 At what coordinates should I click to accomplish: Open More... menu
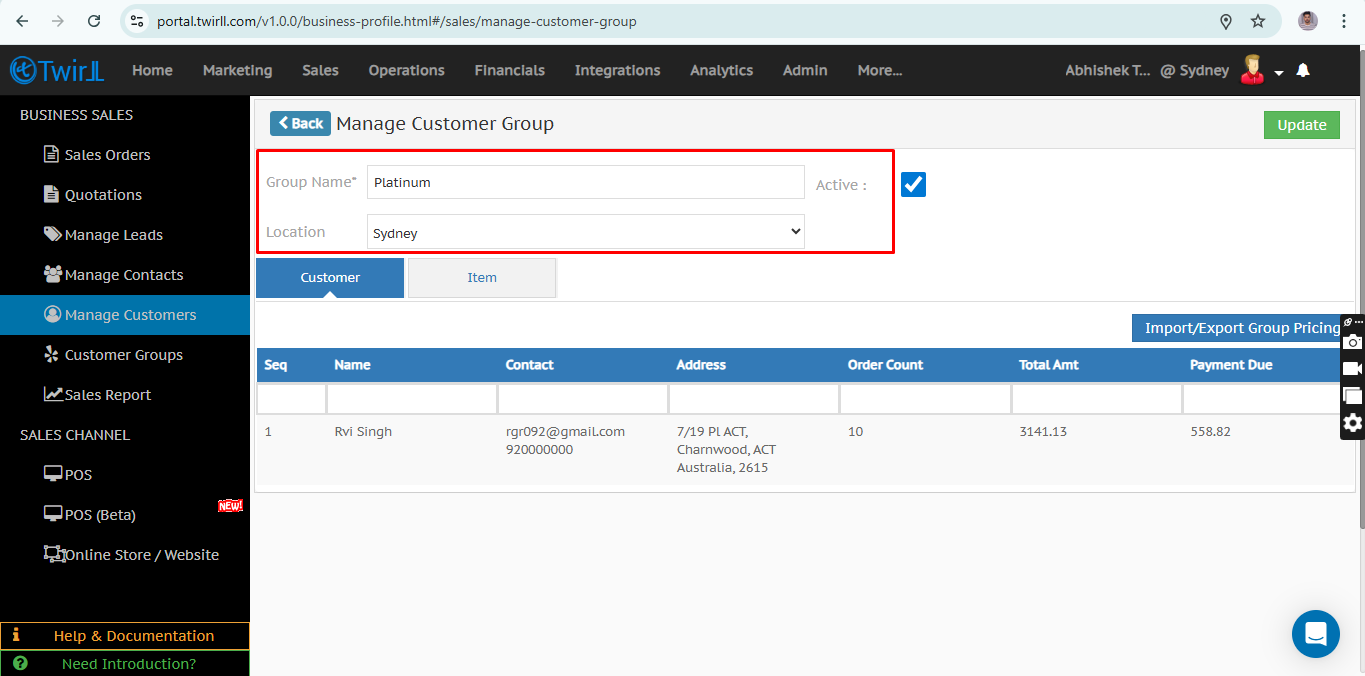pos(880,70)
